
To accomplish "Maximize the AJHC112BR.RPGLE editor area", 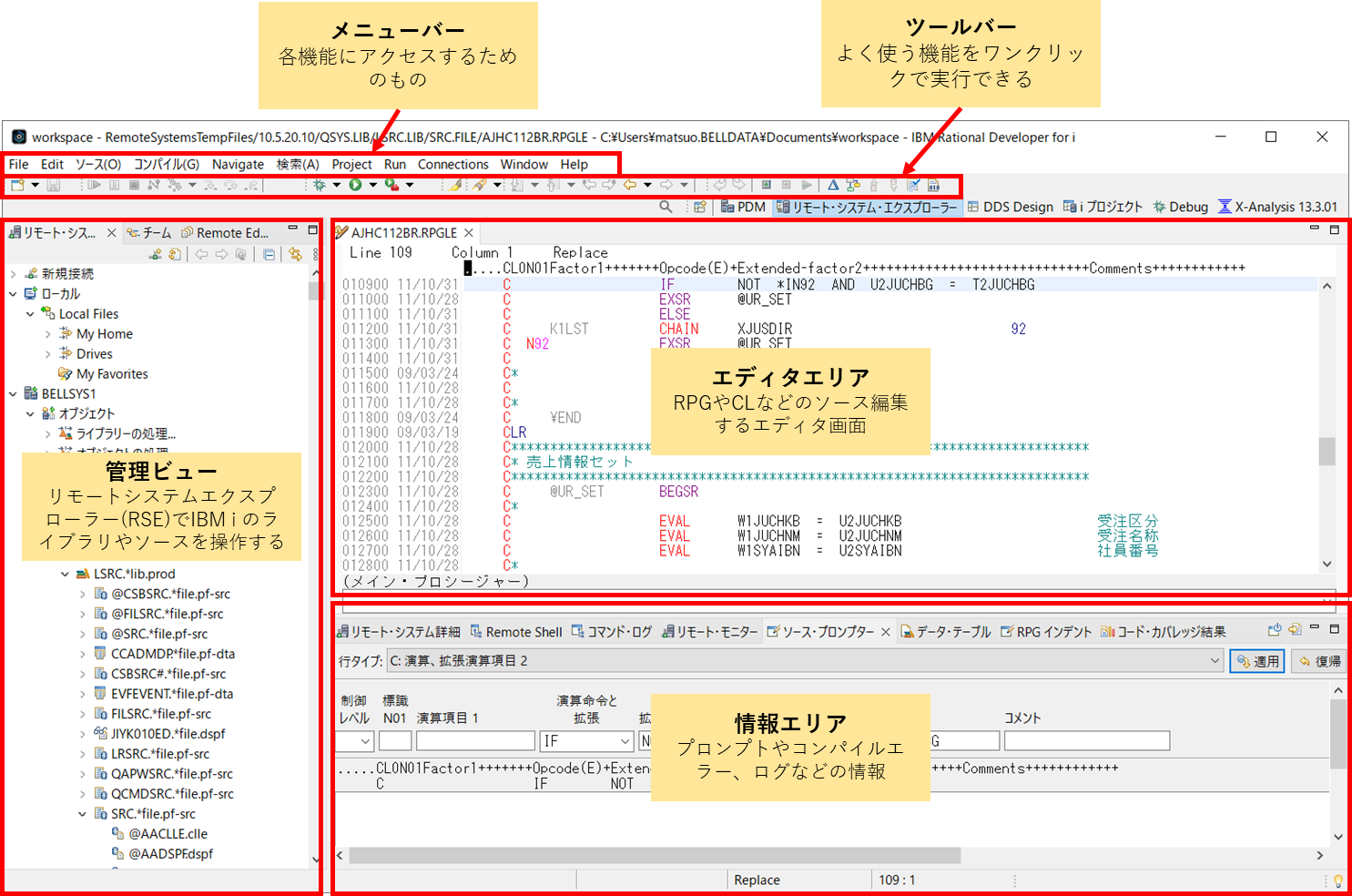I will [x=1335, y=229].
